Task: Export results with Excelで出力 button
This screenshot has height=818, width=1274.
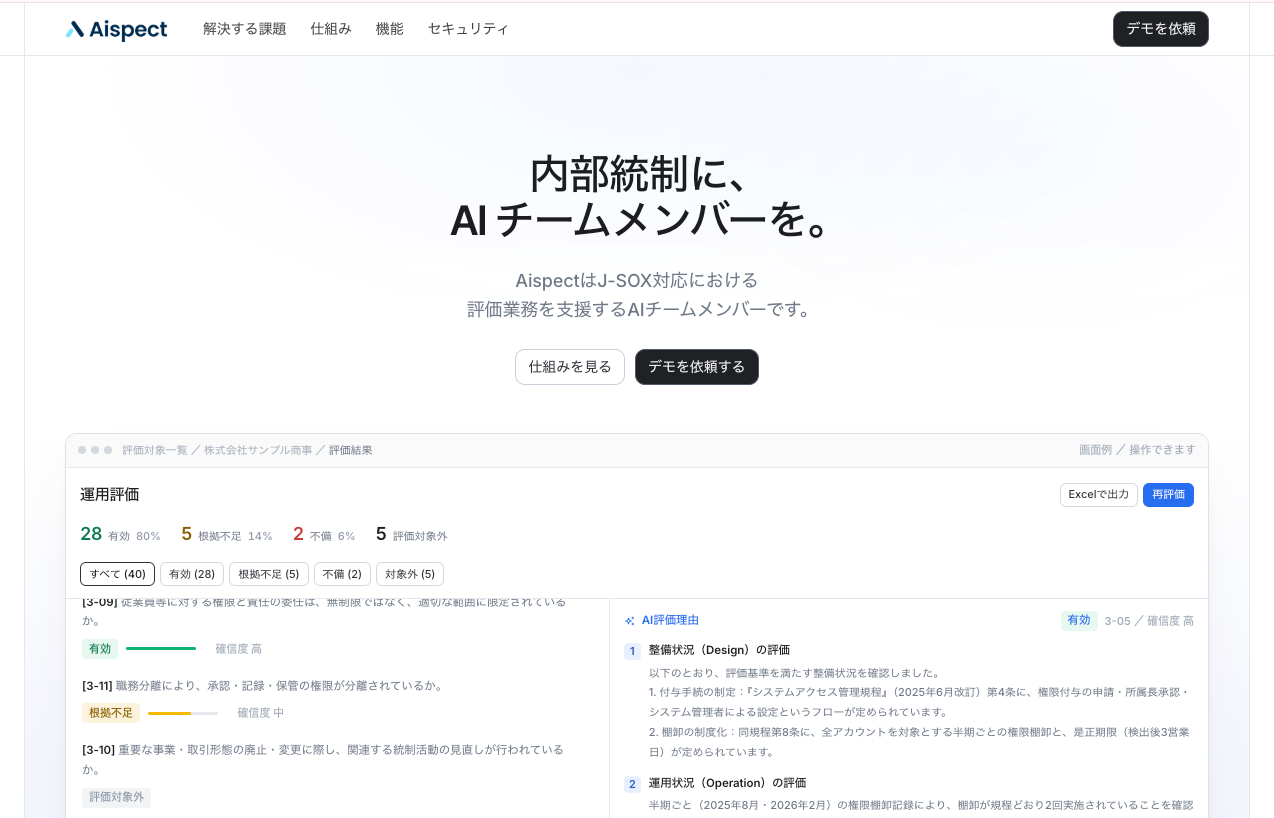Action: point(1099,495)
